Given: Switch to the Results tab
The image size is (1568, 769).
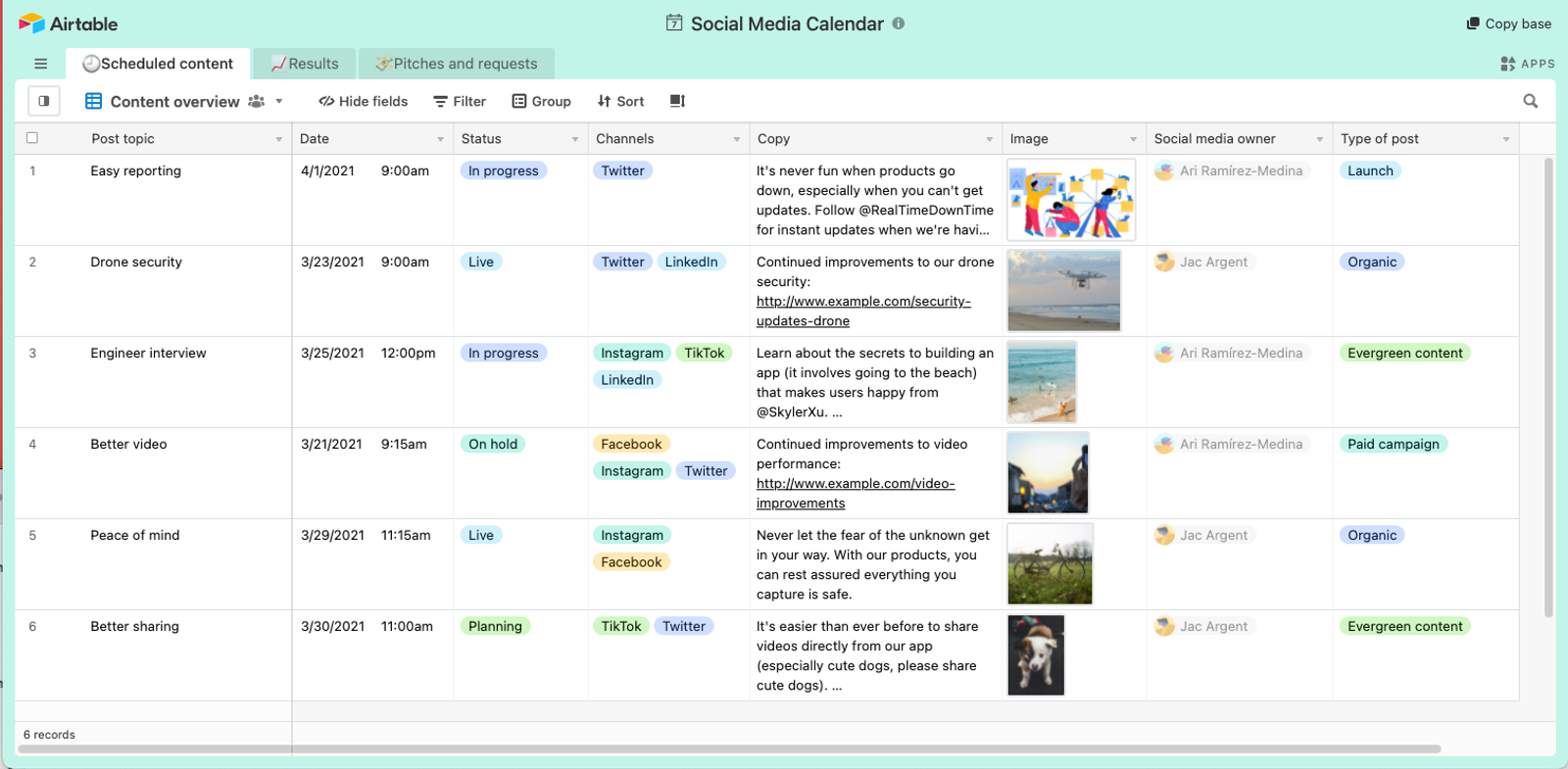Looking at the screenshot, I should [305, 64].
